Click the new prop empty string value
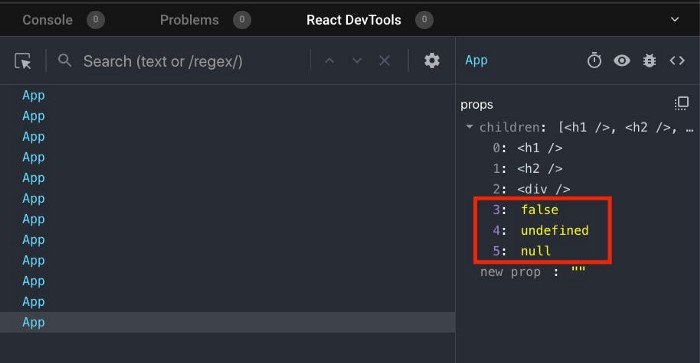The width and height of the screenshot is (700, 363). click(578, 271)
